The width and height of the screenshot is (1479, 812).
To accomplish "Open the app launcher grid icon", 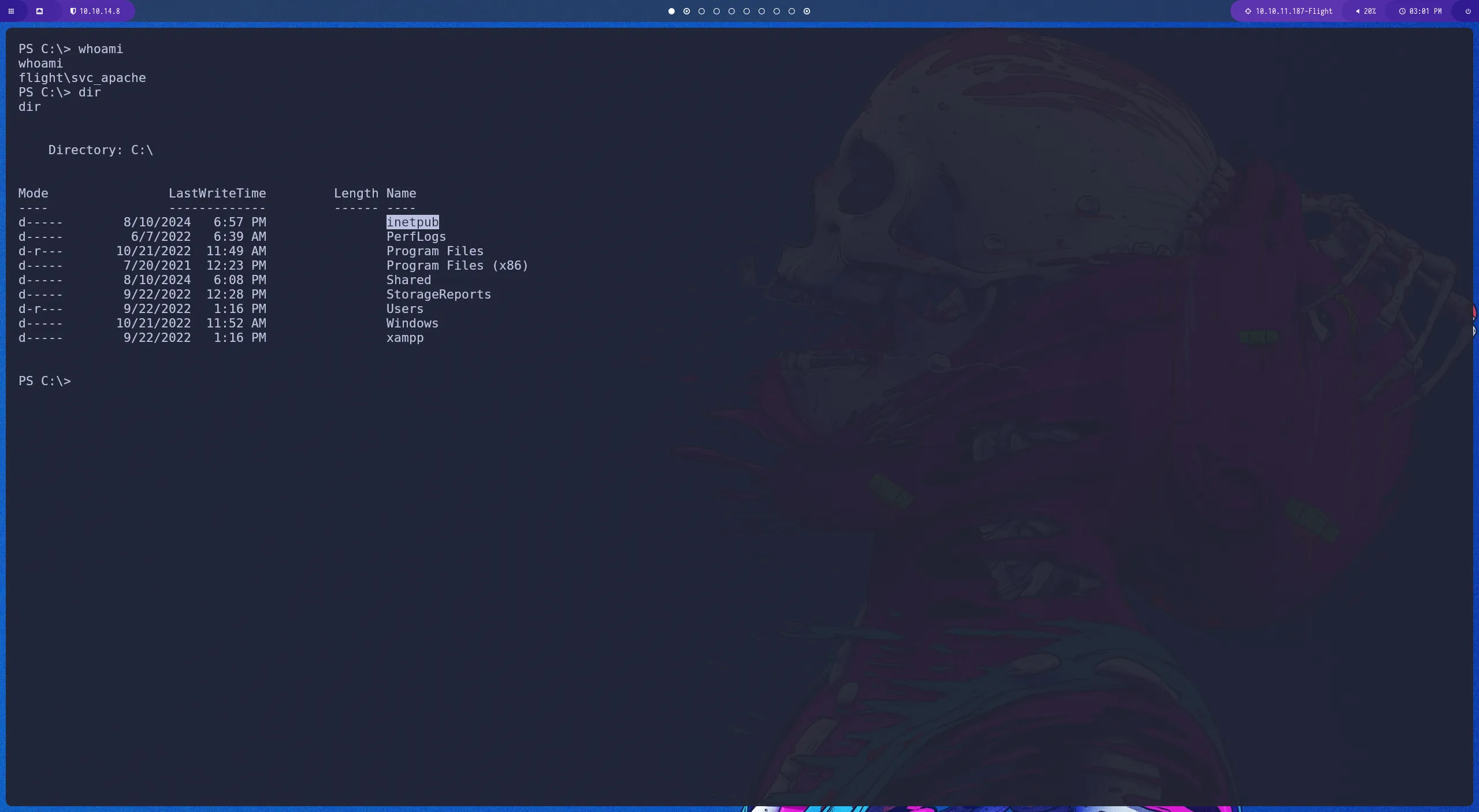I will click(11, 11).
